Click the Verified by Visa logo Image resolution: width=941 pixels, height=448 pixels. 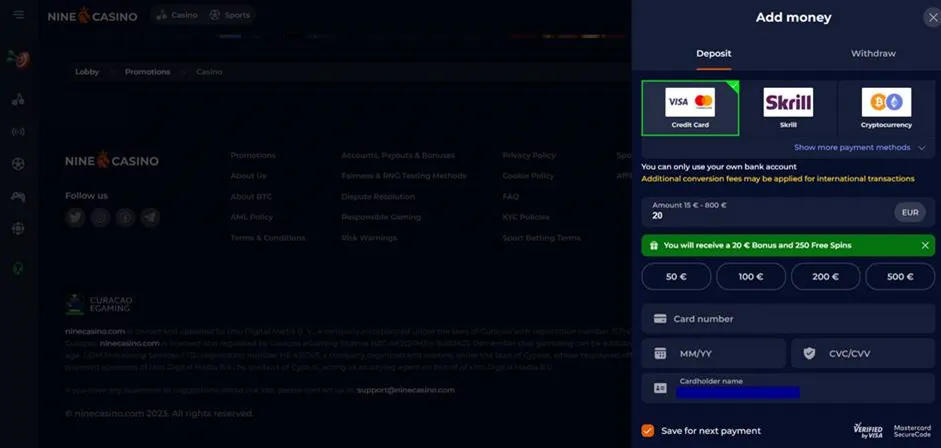click(x=868, y=431)
